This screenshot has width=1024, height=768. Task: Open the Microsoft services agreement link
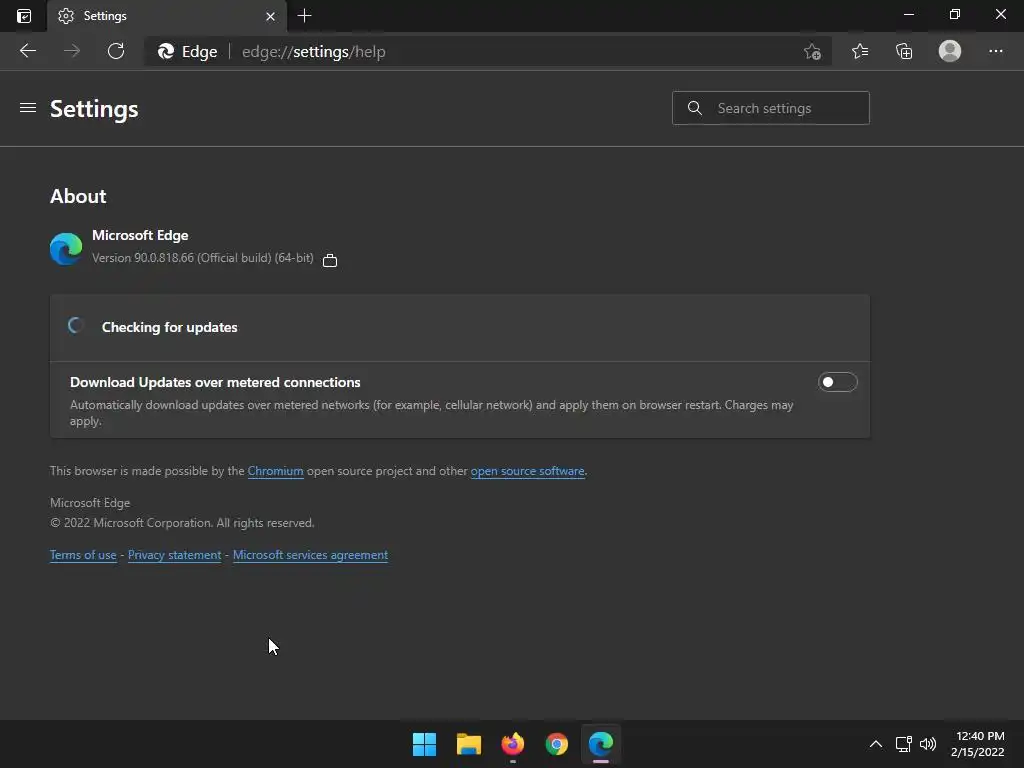310,555
